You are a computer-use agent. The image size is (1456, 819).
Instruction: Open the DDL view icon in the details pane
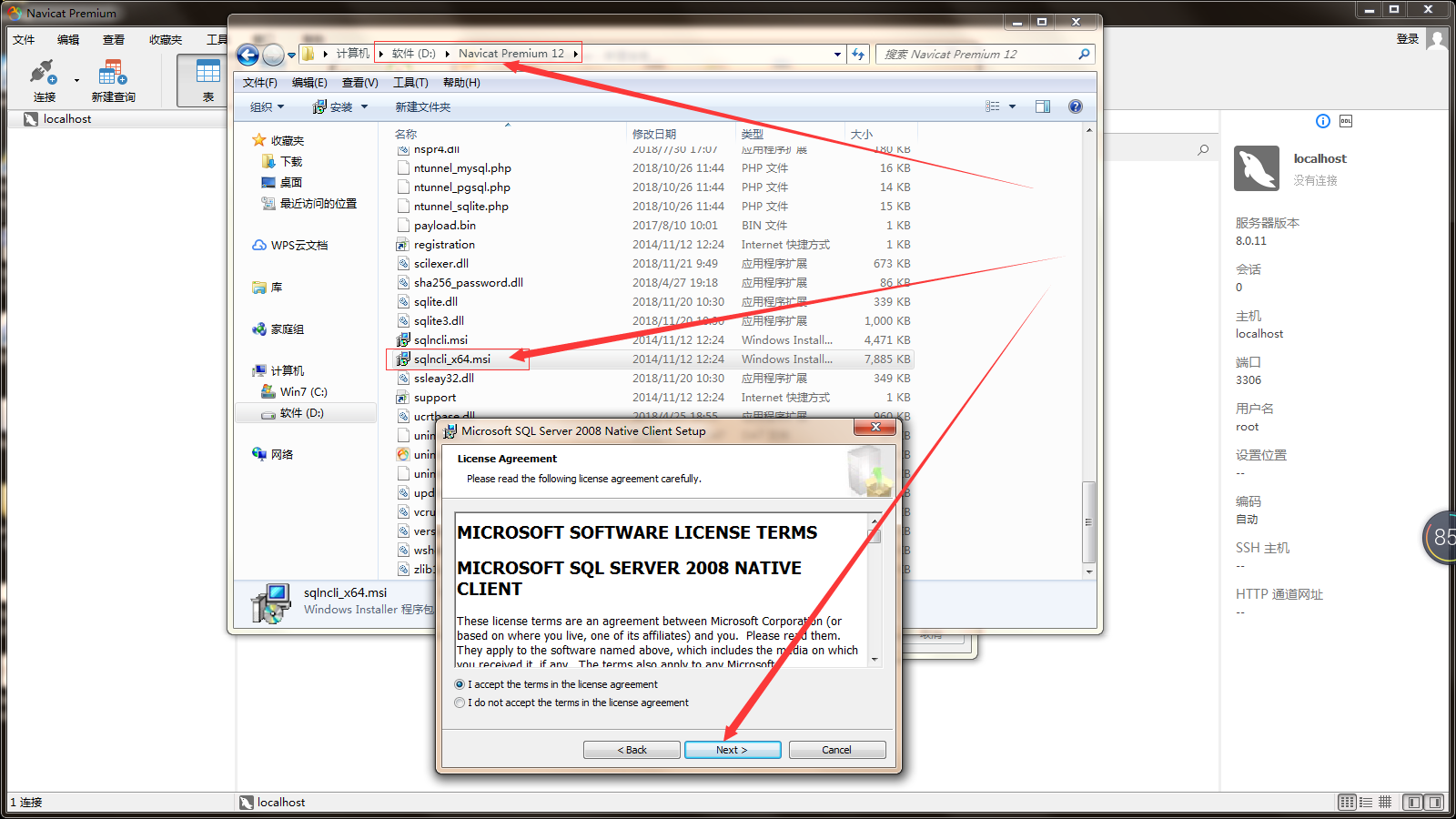[1345, 120]
